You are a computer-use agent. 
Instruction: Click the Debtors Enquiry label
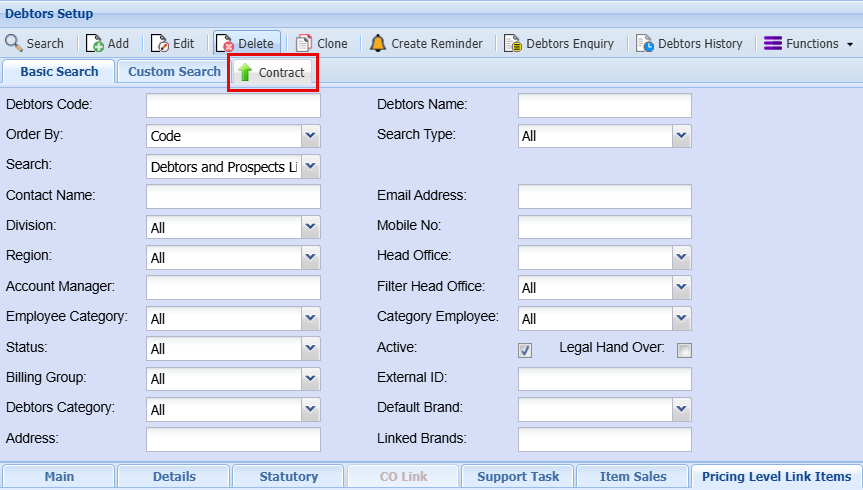click(570, 43)
